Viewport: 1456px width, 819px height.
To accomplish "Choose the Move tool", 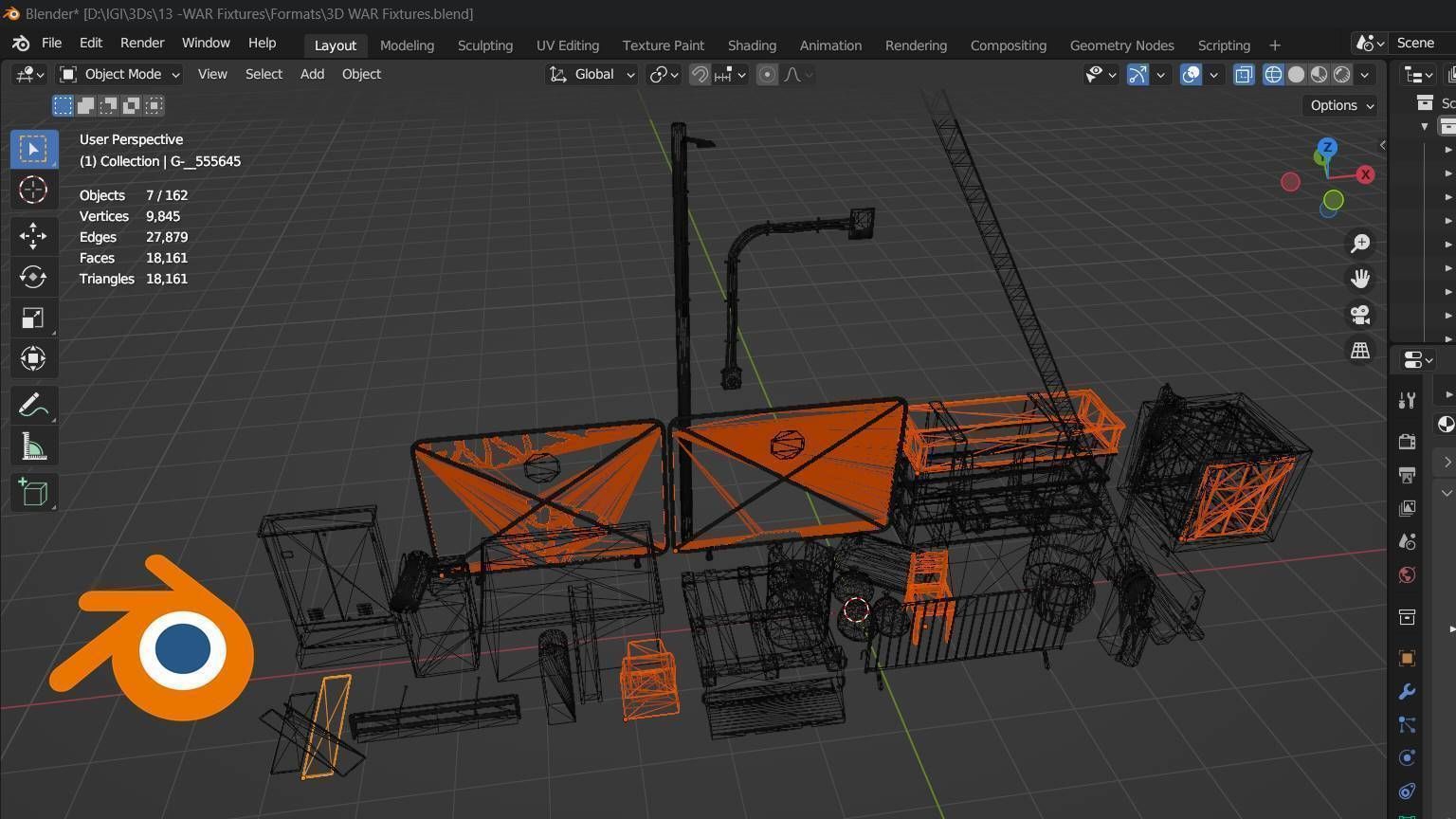I will [33, 235].
